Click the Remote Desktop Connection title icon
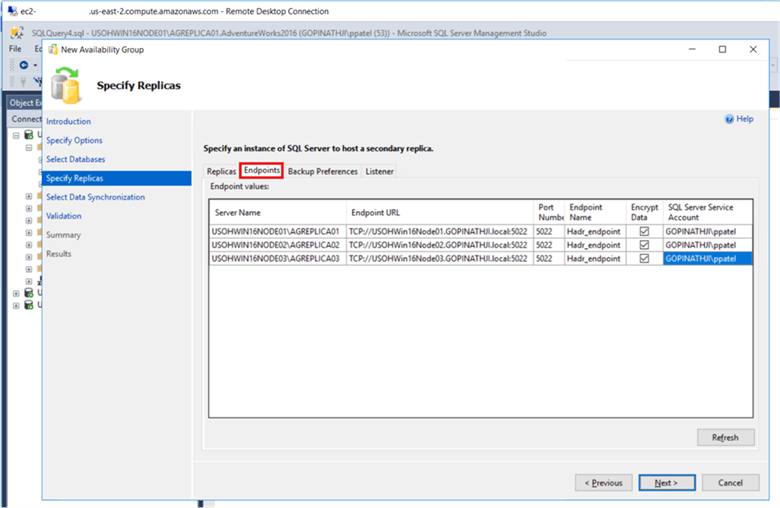 click(12, 11)
